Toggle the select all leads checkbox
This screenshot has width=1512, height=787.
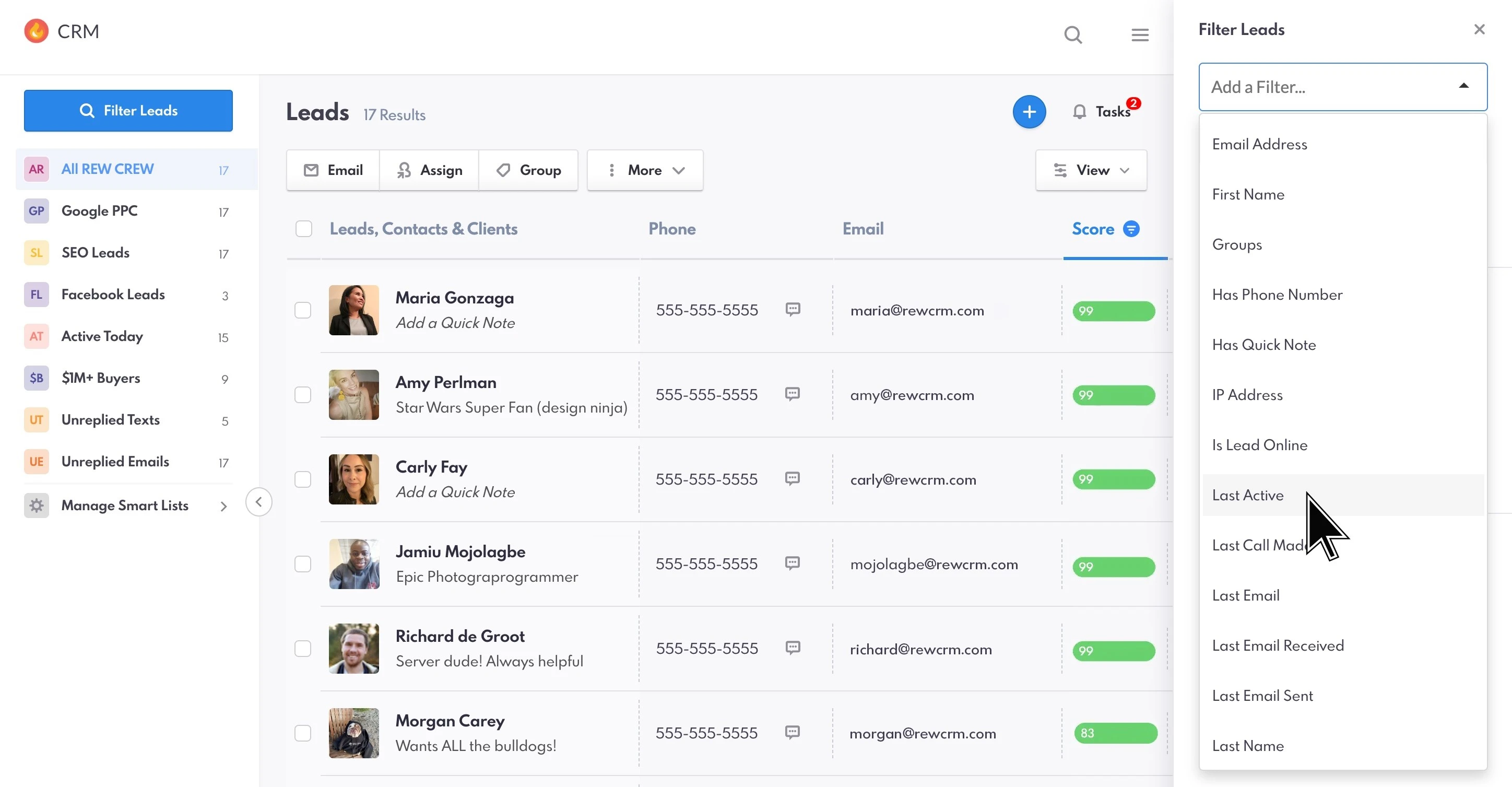(304, 228)
